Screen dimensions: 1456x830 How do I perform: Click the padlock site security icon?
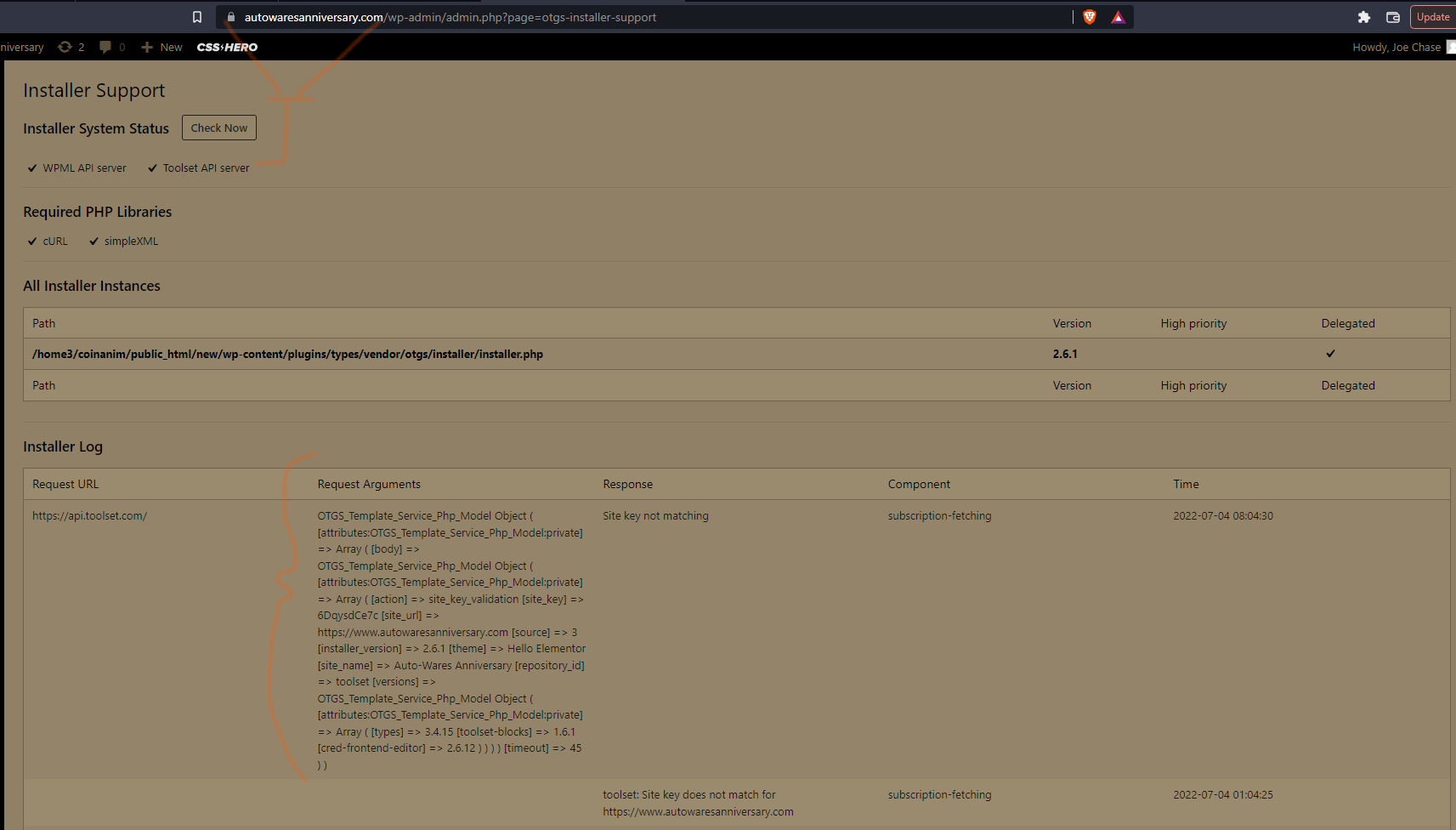pyautogui.click(x=231, y=17)
